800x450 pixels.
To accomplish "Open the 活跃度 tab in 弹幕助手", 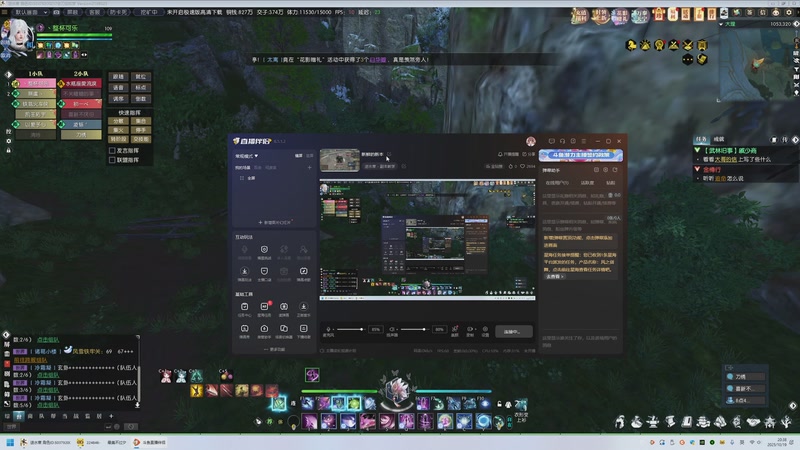I will (587, 183).
